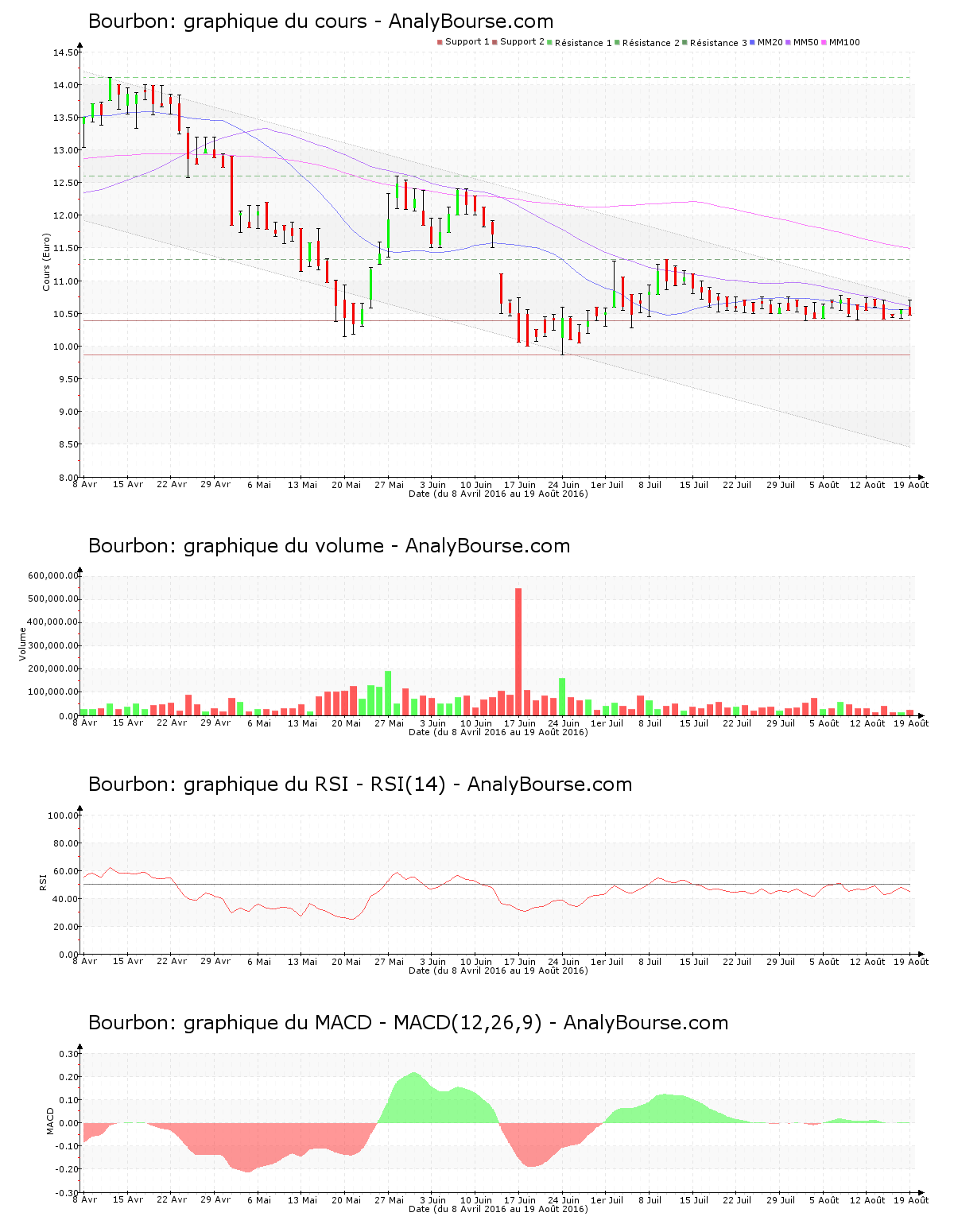954x1232 pixels.
Task: Click the '3 Juin' date on RSI chart
Action: pos(432,962)
